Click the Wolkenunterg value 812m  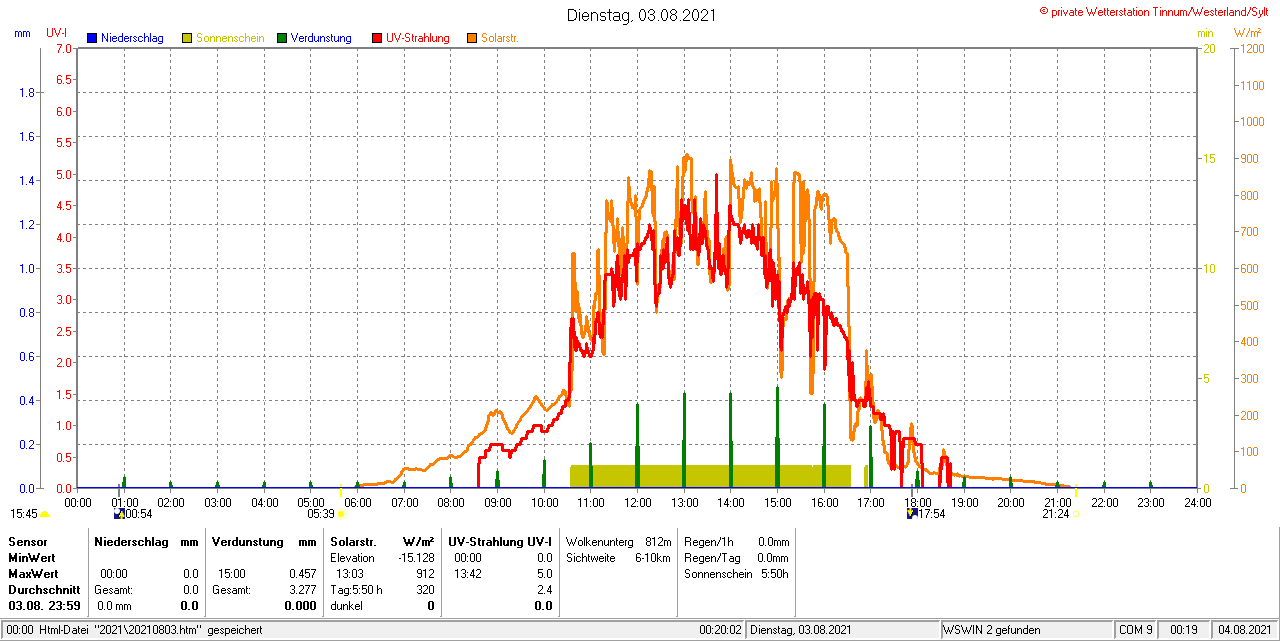[658, 541]
